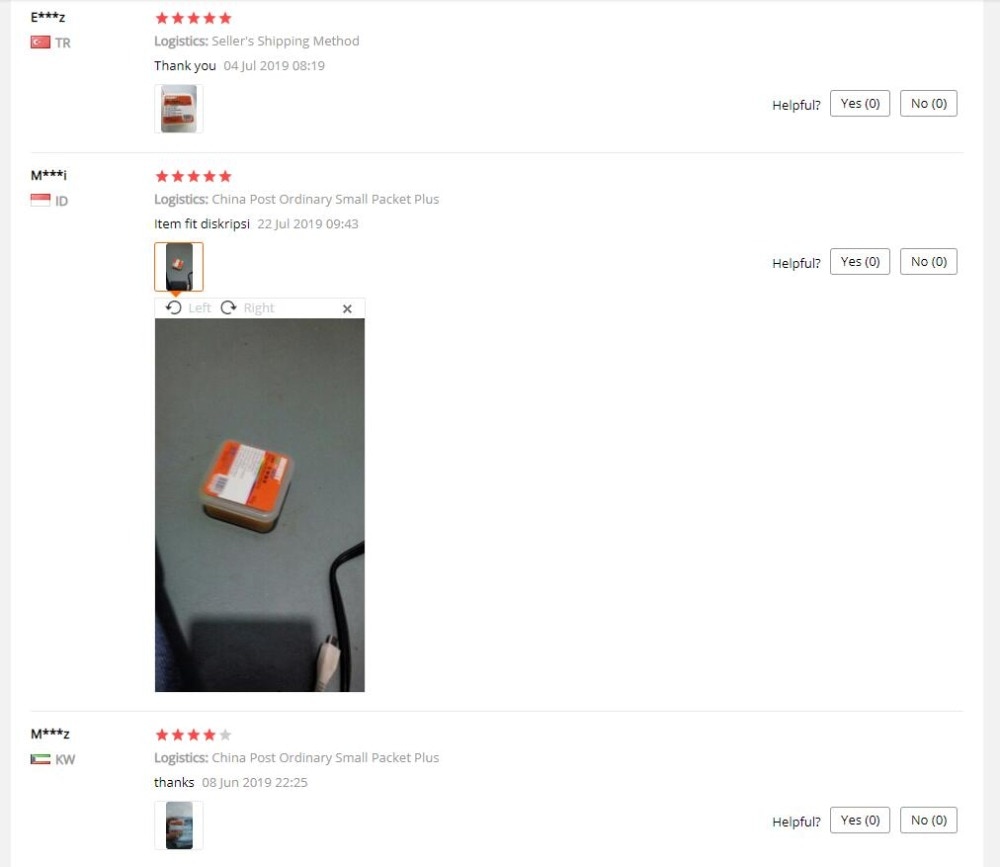Open E***z's review photo thumbnail
The image size is (1000, 867).
(179, 108)
